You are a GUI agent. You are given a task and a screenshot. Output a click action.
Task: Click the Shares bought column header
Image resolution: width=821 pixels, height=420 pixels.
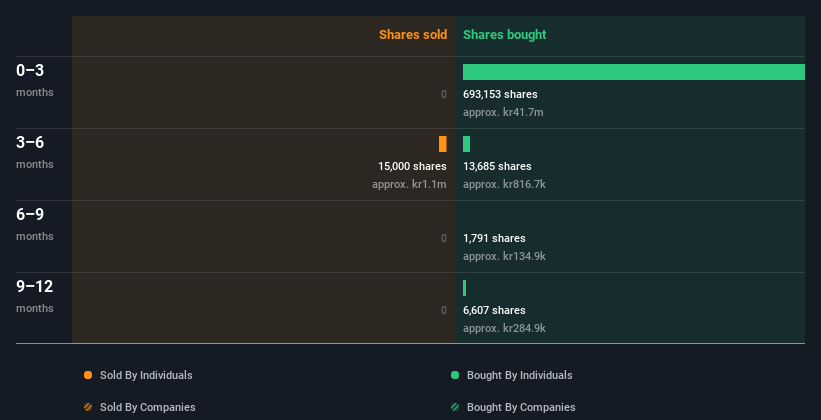pyautogui.click(x=504, y=35)
